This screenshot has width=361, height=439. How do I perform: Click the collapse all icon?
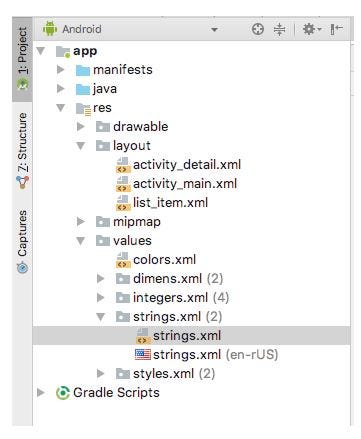pos(279,29)
